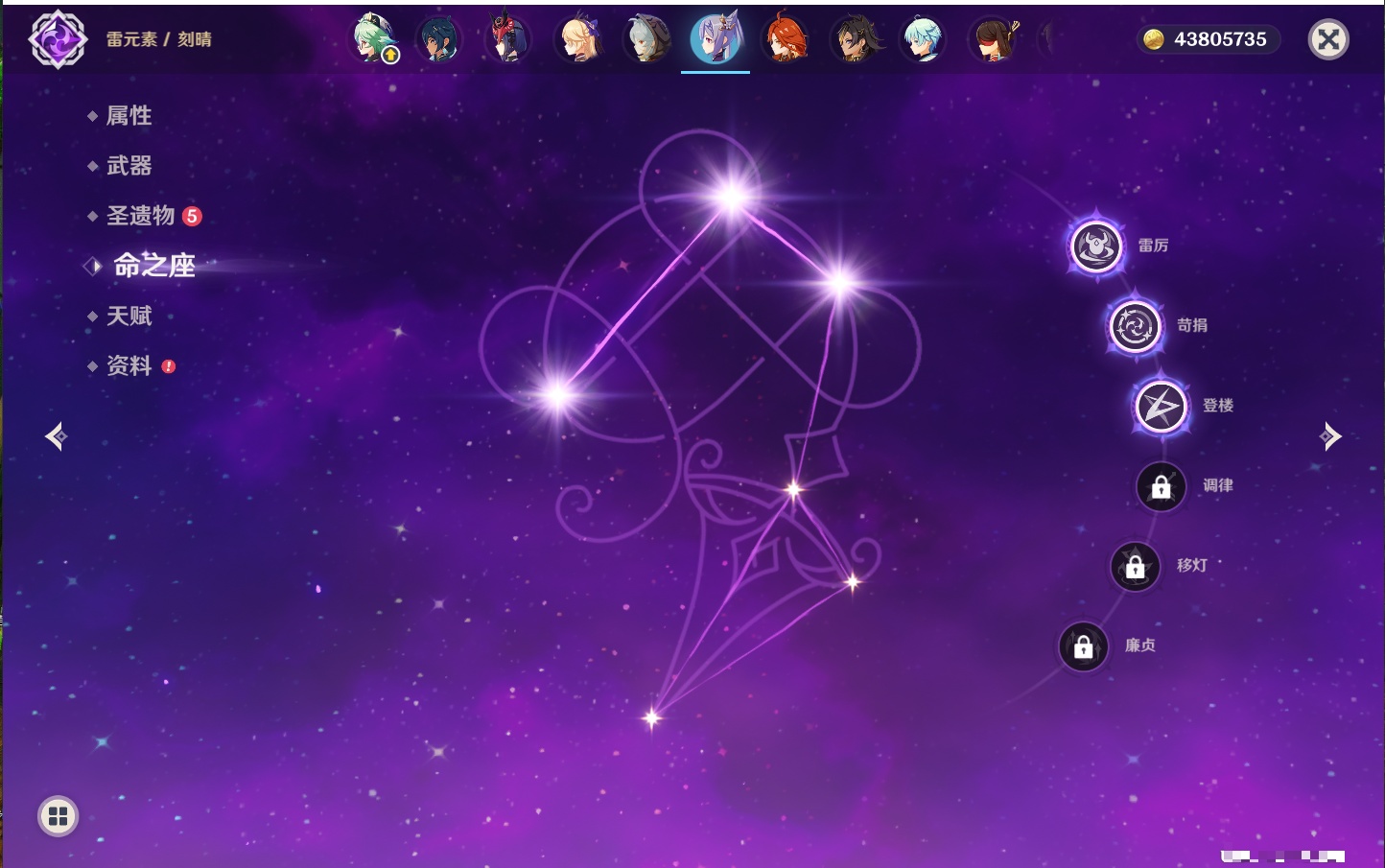Select the dark-blue-haired tan character portrait
This screenshot has width=1385, height=868.
(439, 39)
